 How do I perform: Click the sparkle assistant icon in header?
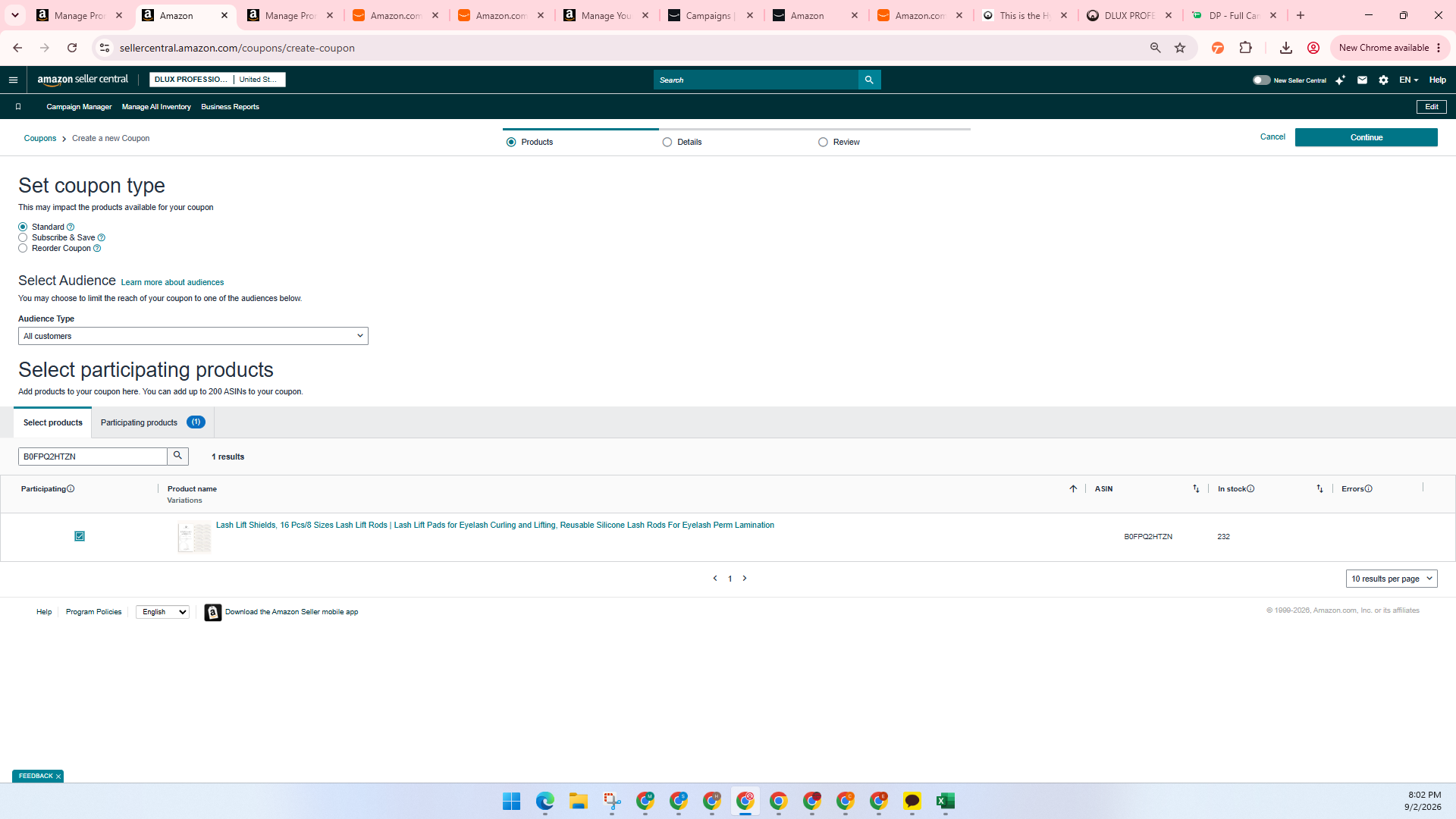point(1340,80)
